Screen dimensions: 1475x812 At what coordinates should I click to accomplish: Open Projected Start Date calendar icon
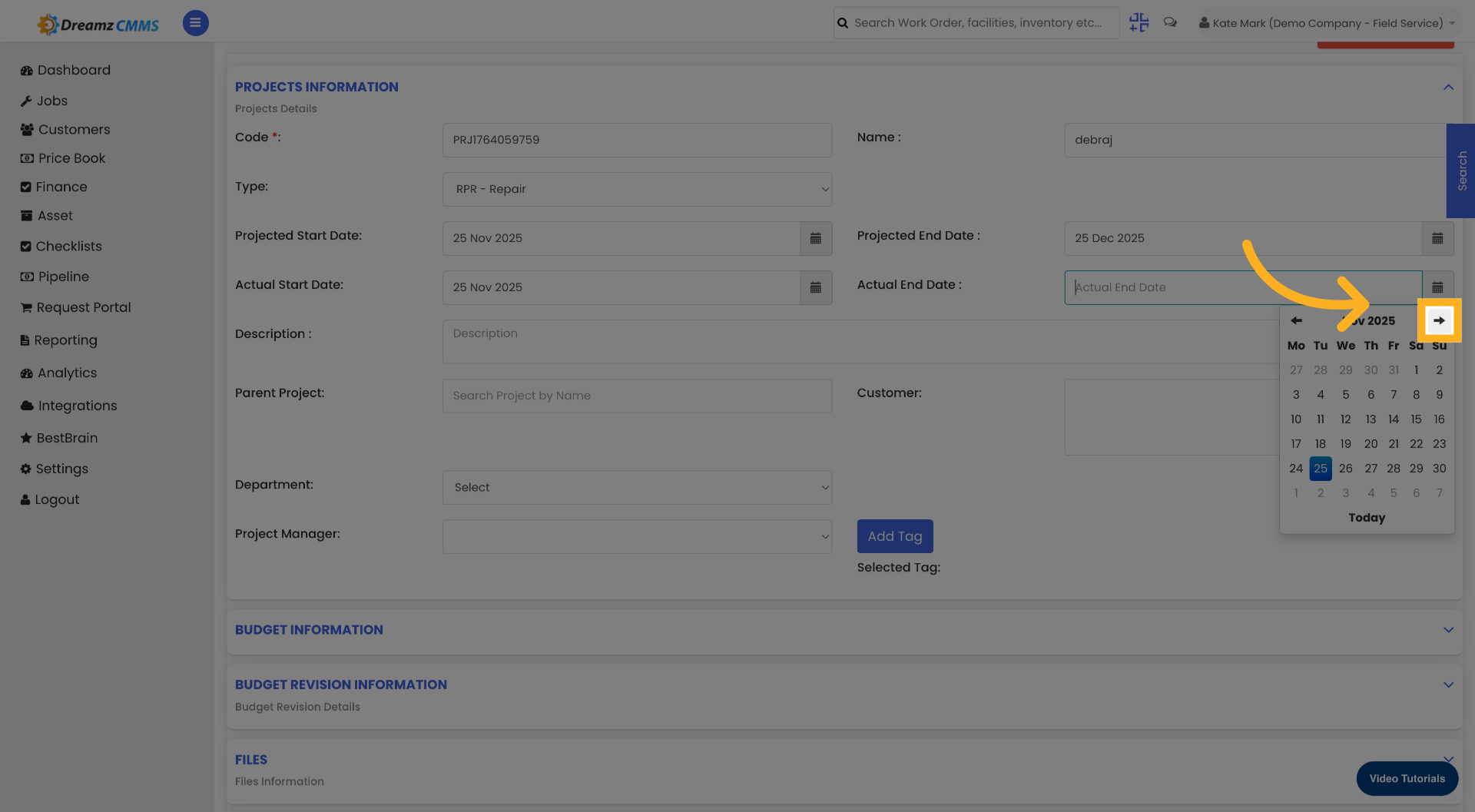(x=816, y=238)
